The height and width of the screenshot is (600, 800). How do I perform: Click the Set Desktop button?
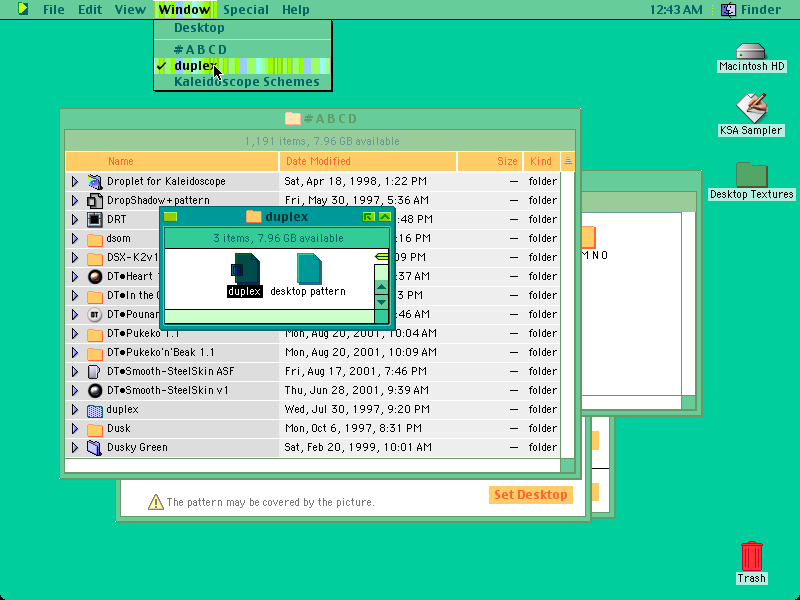(x=531, y=495)
